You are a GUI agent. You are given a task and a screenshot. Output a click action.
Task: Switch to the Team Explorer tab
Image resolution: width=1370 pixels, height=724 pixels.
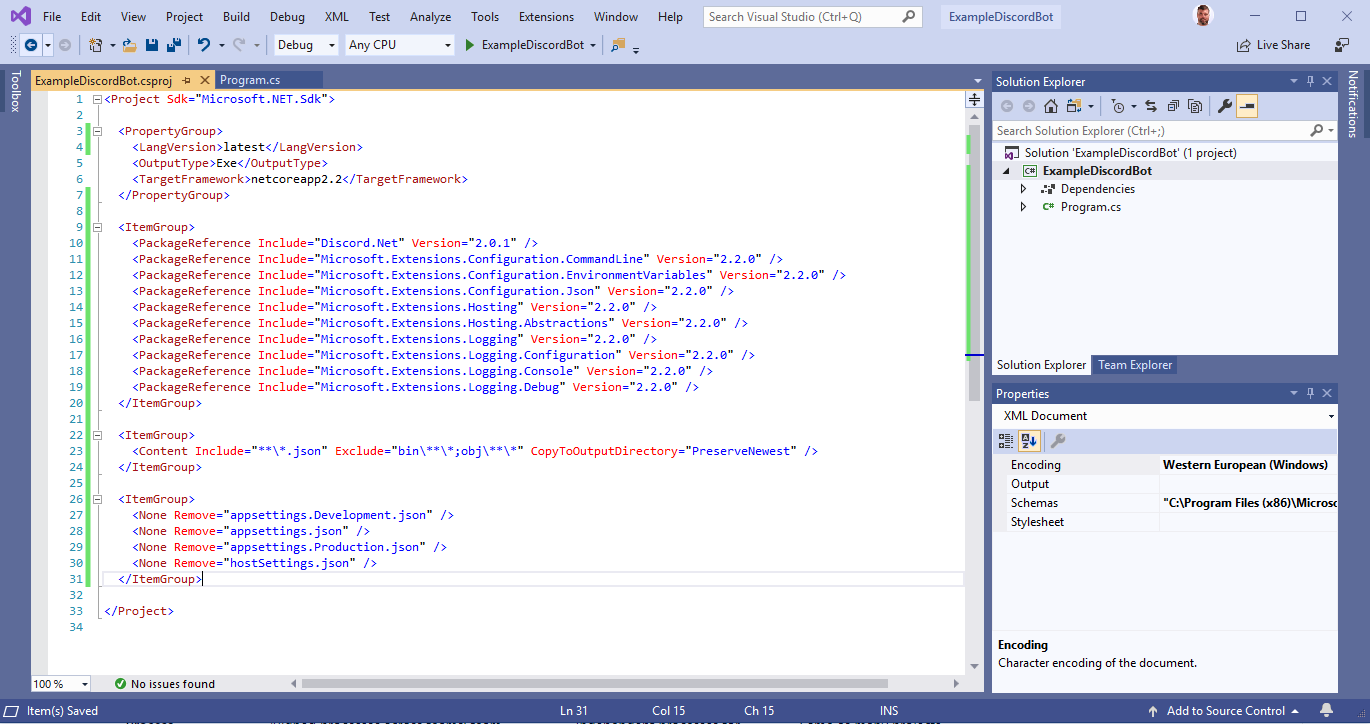point(1135,365)
